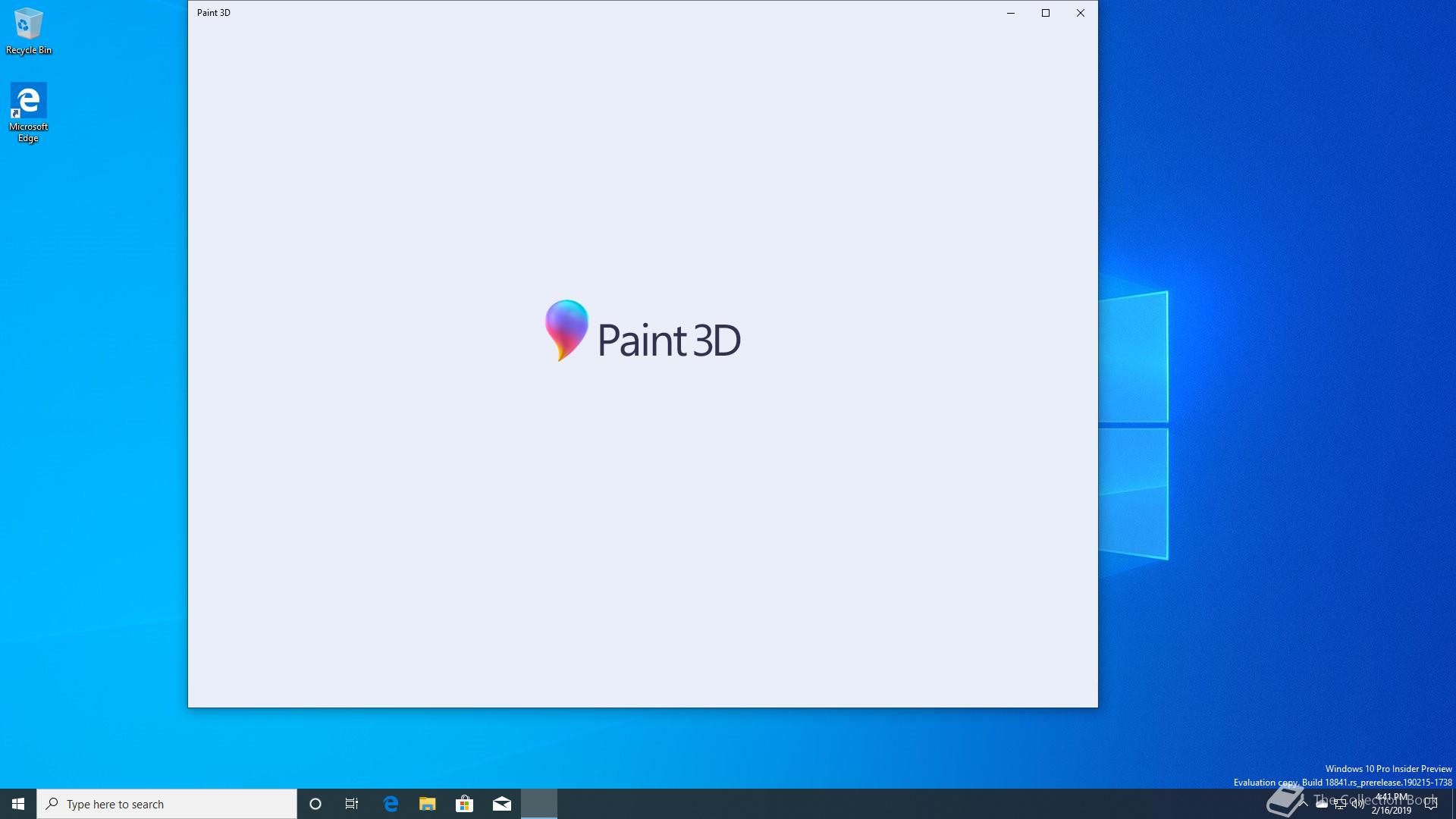The width and height of the screenshot is (1456, 819).
Task: Launch Edge from the taskbar
Action: pyautogui.click(x=391, y=804)
